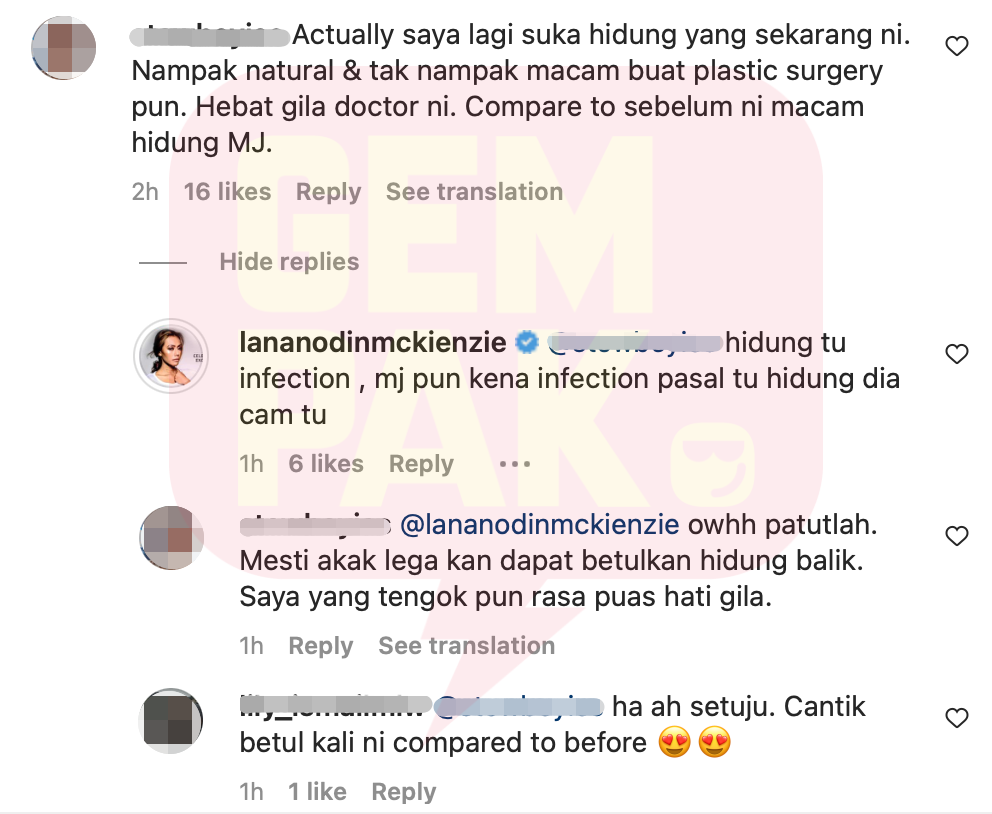View the 16 likes on top comment
Screen dimensions: 992x814
tap(227, 192)
